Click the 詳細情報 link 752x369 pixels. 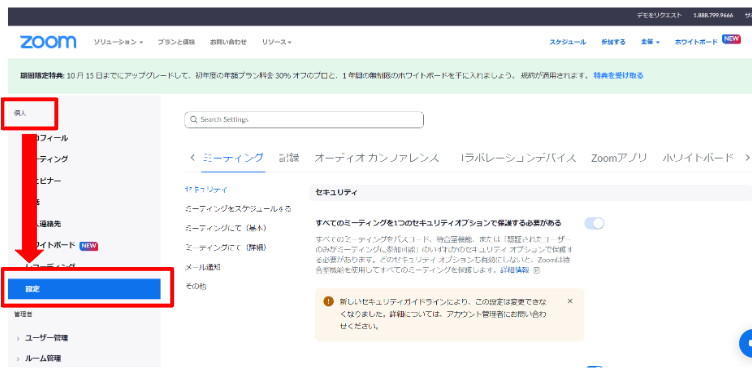515,271
